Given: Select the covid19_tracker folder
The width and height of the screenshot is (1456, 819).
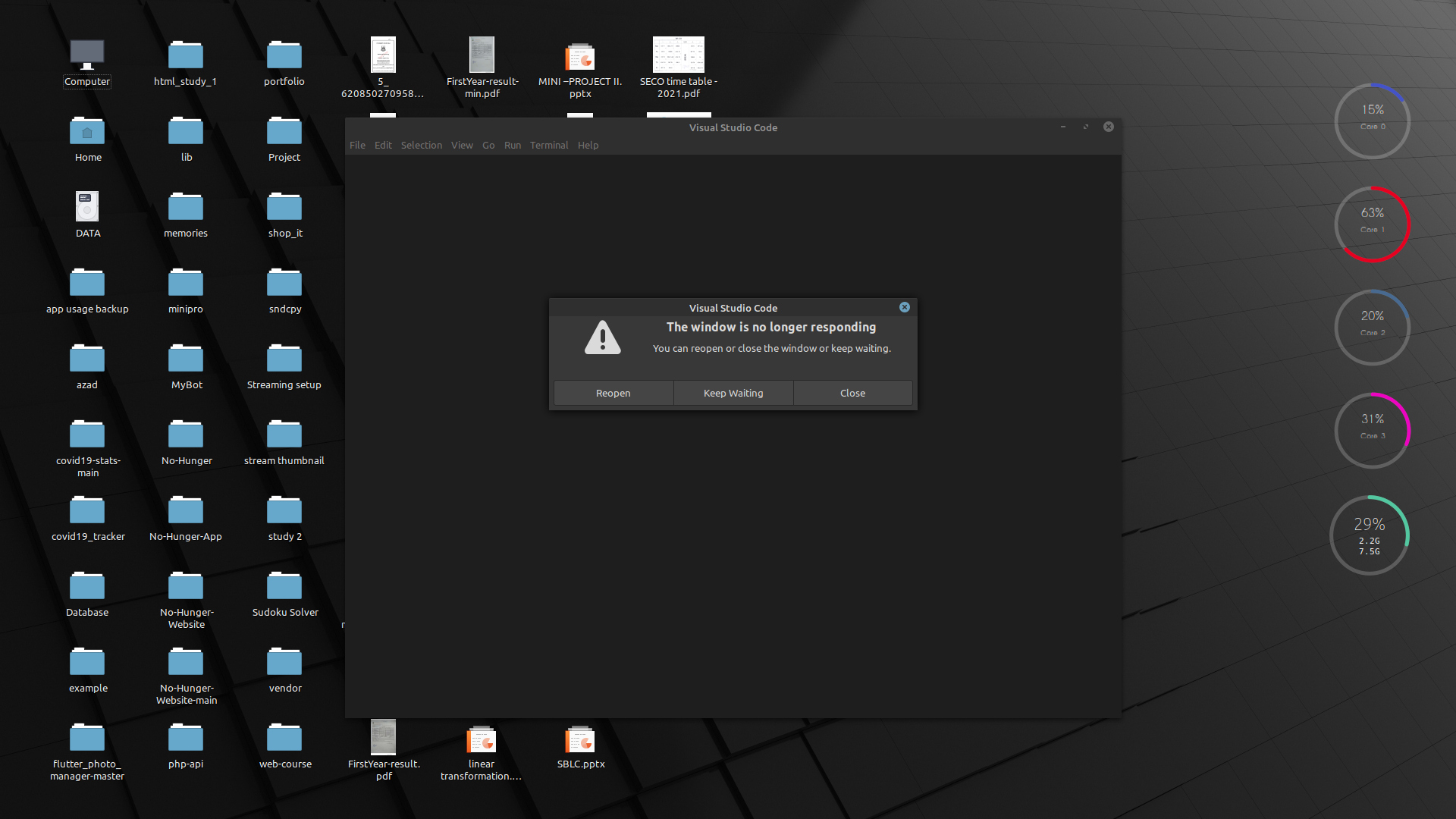Looking at the screenshot, I should click(x=87, y=518).
